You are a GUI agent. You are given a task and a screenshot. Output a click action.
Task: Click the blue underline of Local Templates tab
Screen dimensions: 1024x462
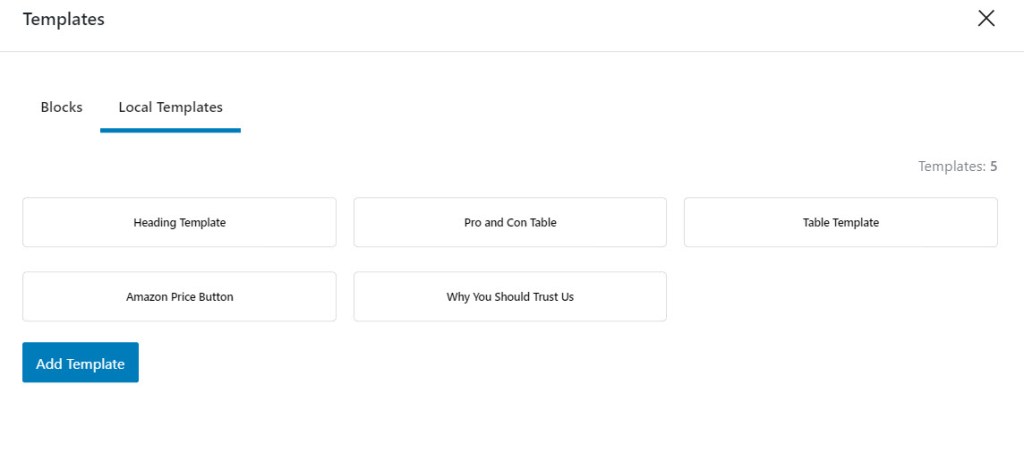tap(170, 131)
